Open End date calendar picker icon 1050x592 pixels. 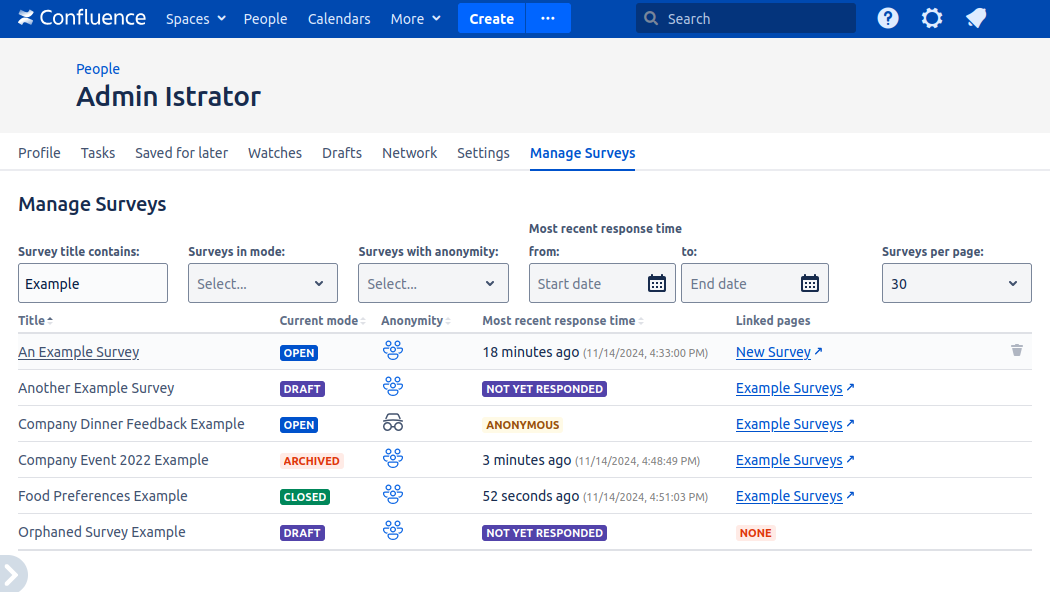tap(810, 283)
